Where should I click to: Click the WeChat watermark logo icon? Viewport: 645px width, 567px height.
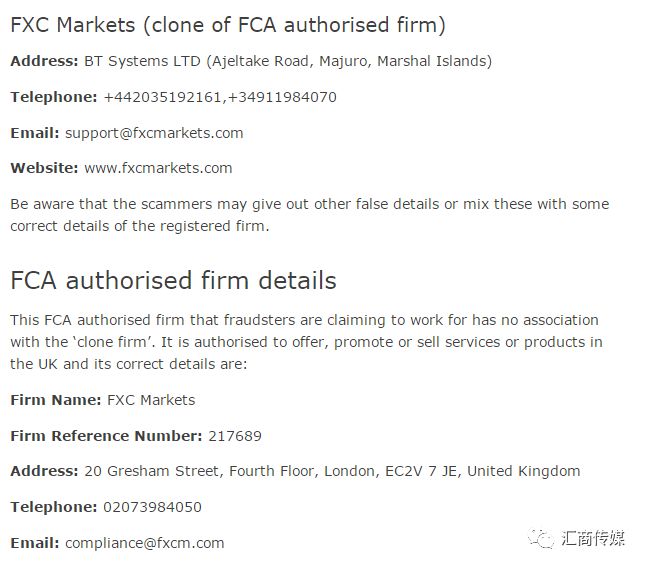[x=541, y=539]
